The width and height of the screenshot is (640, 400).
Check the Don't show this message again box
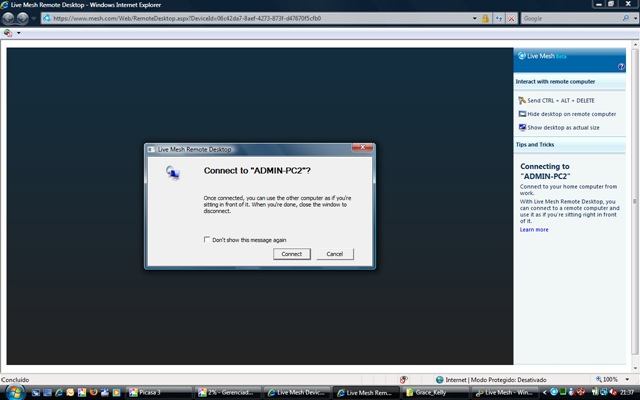coord(207,240)
